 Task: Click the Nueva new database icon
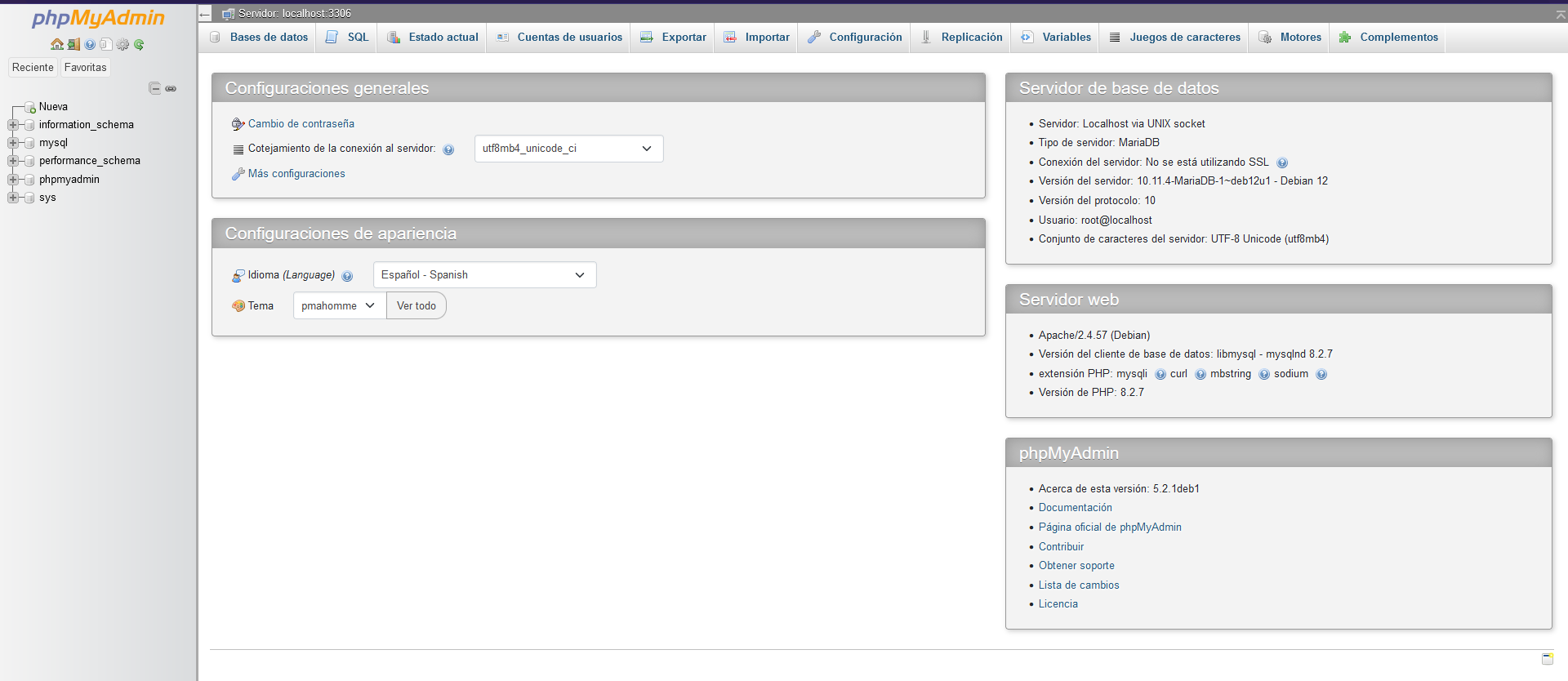tap(30, 107)
